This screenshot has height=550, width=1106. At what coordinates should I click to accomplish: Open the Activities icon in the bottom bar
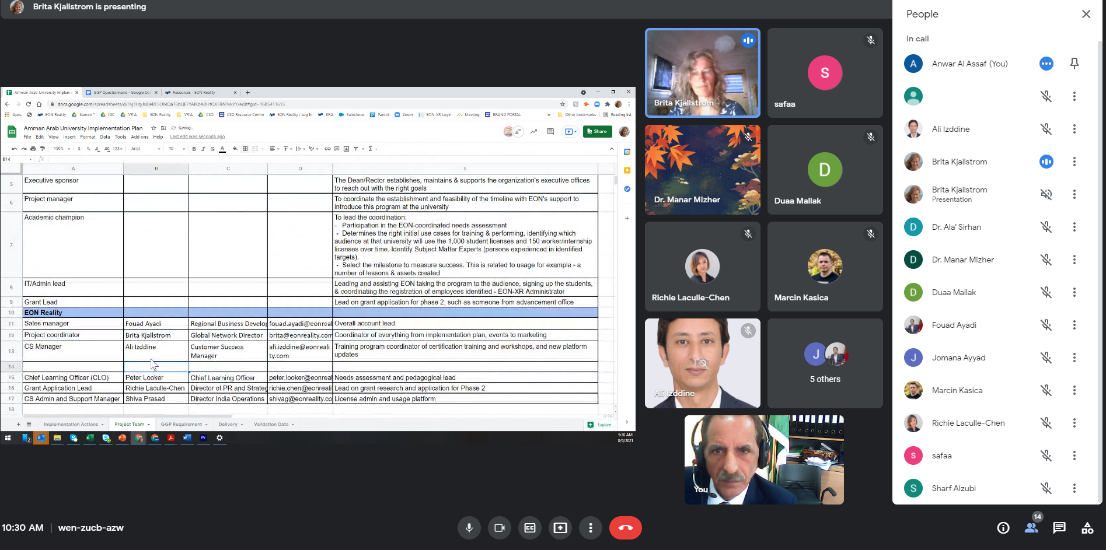pyautogui.click(x=1086, y=527)
